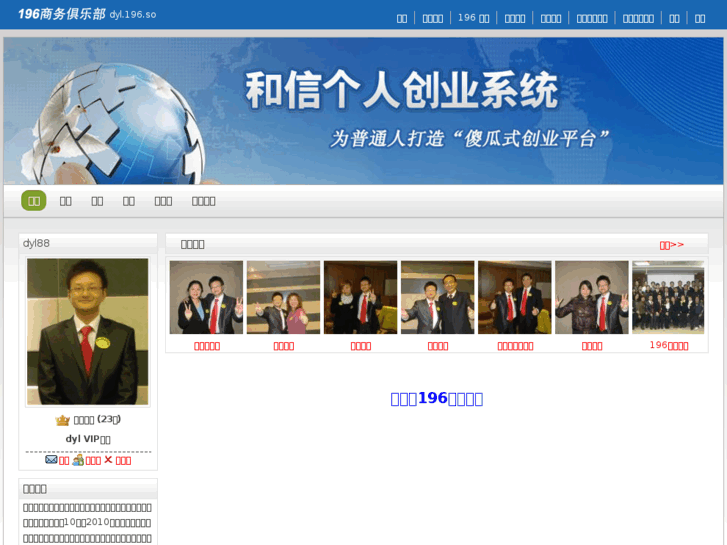Open the red more link ending in >>
This screenshot has width=727, height=545.
click(671, 244)
